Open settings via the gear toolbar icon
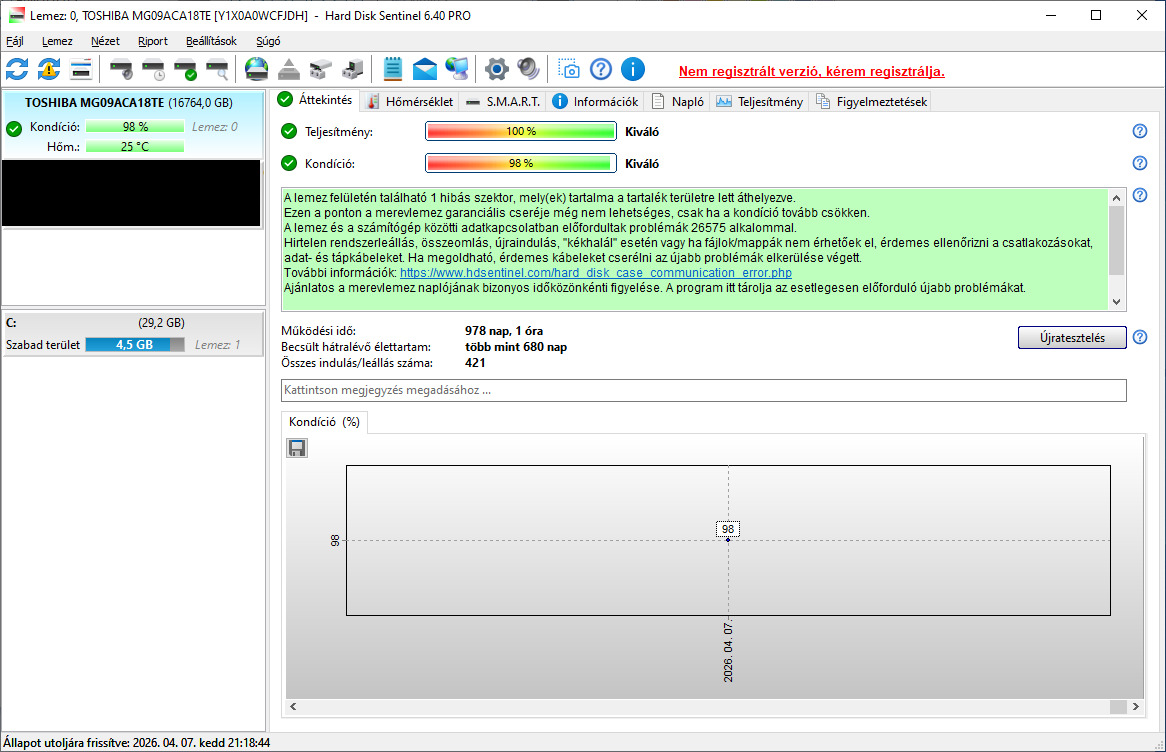This screenshot has height=752, width=1166. [497, 70]
